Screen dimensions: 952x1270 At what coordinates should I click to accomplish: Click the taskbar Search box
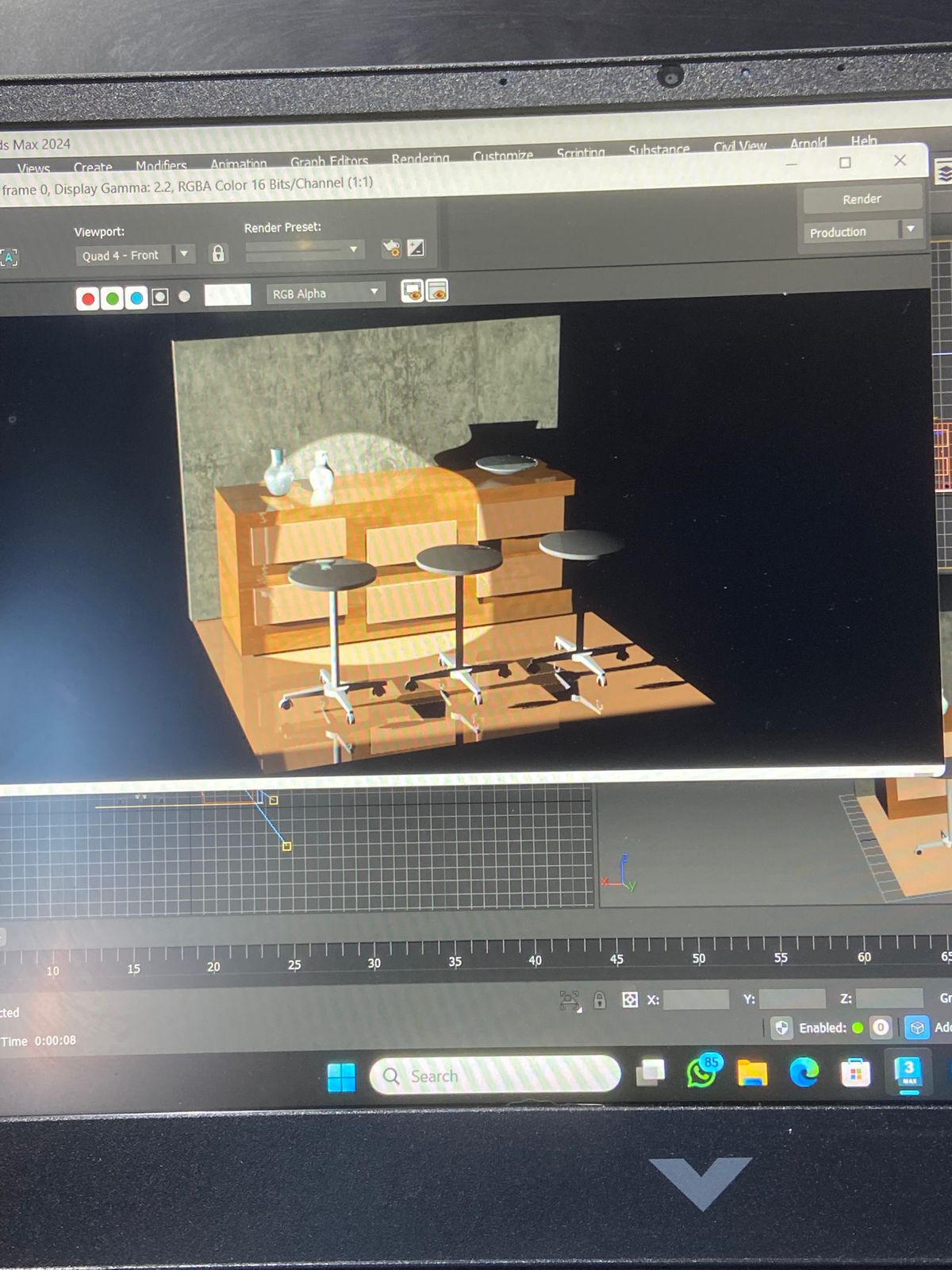pyautogui.click(x=495, y=1076)
